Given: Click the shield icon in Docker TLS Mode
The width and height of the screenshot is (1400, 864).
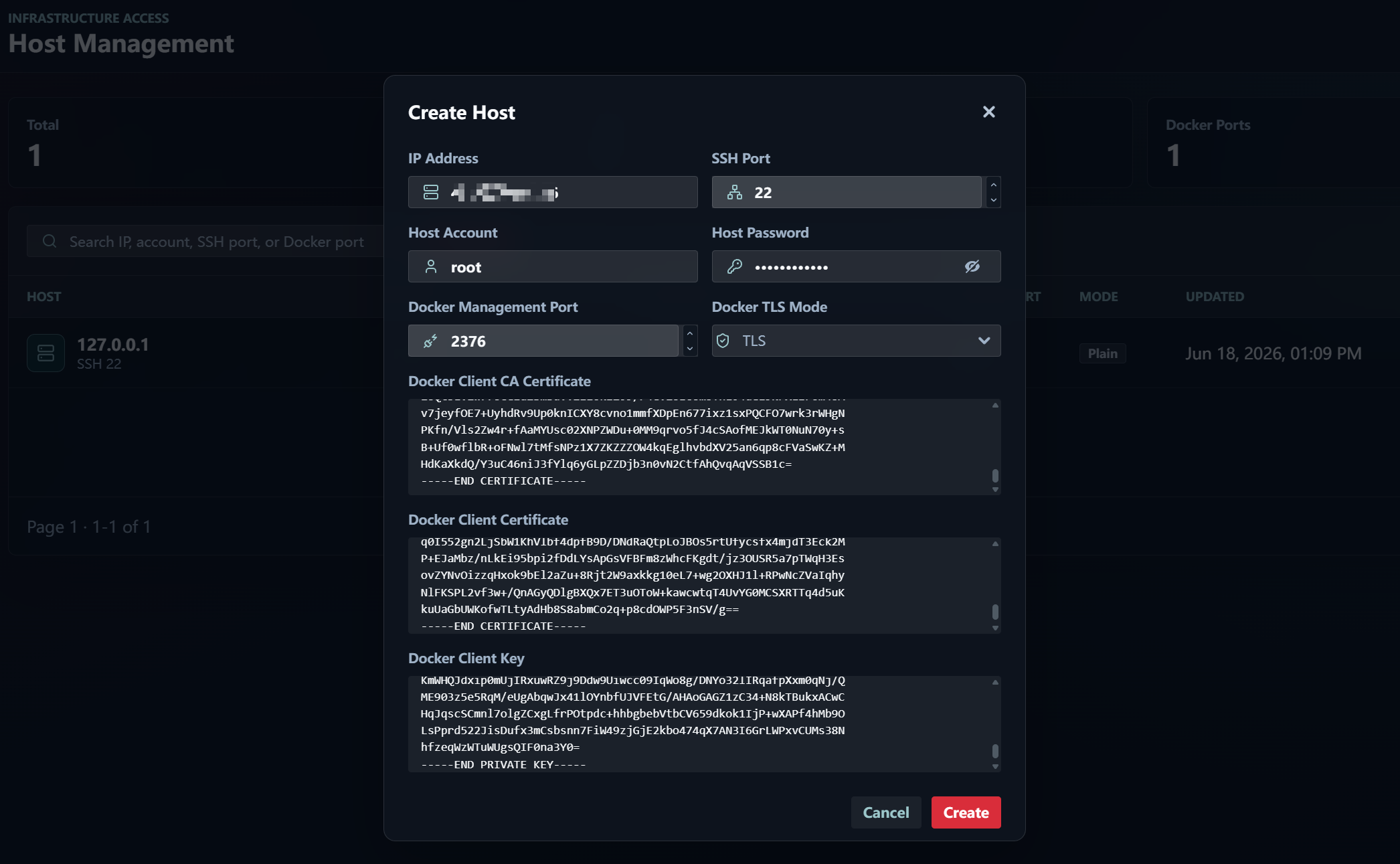Looking at the screenshot, I should click(723, 341).
